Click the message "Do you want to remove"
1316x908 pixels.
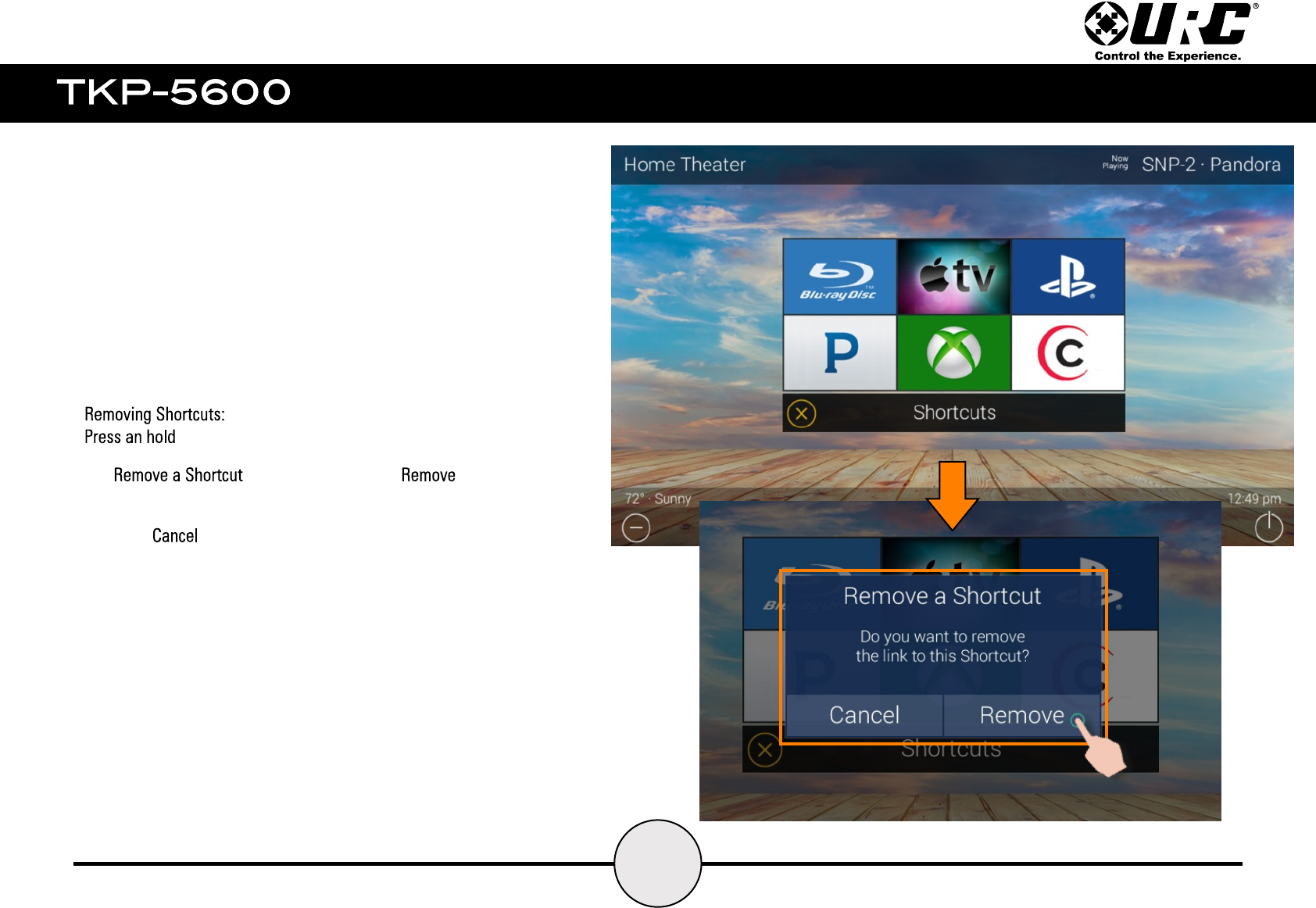point(942,637)
